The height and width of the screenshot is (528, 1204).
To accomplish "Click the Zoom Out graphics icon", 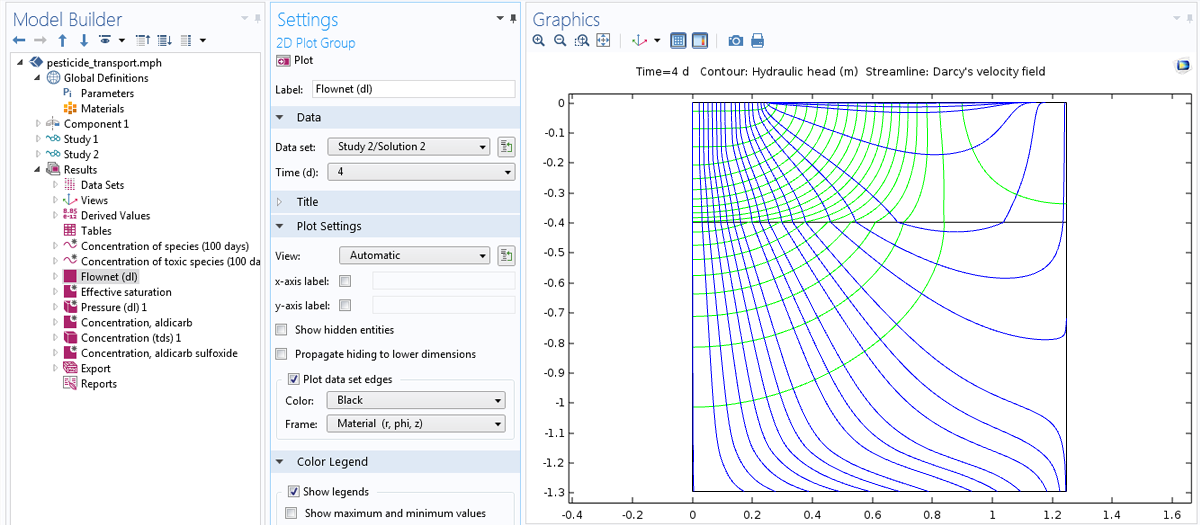I will 560,41.
